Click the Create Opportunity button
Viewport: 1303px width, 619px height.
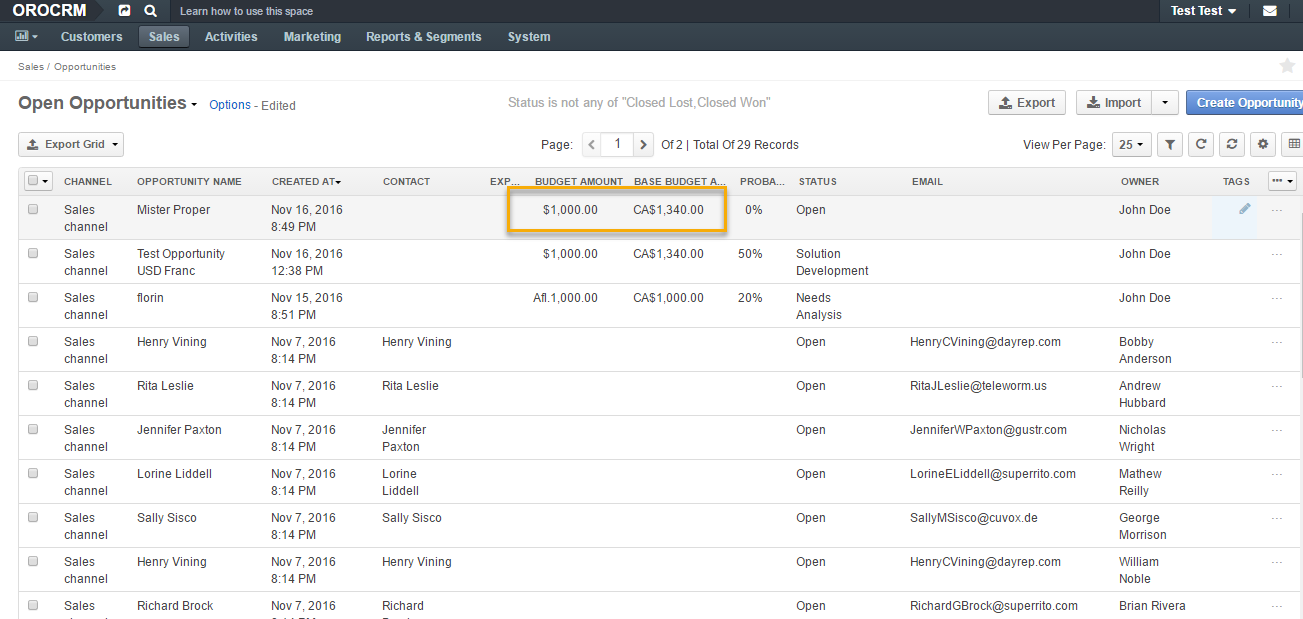click(x=1245, y=103)
